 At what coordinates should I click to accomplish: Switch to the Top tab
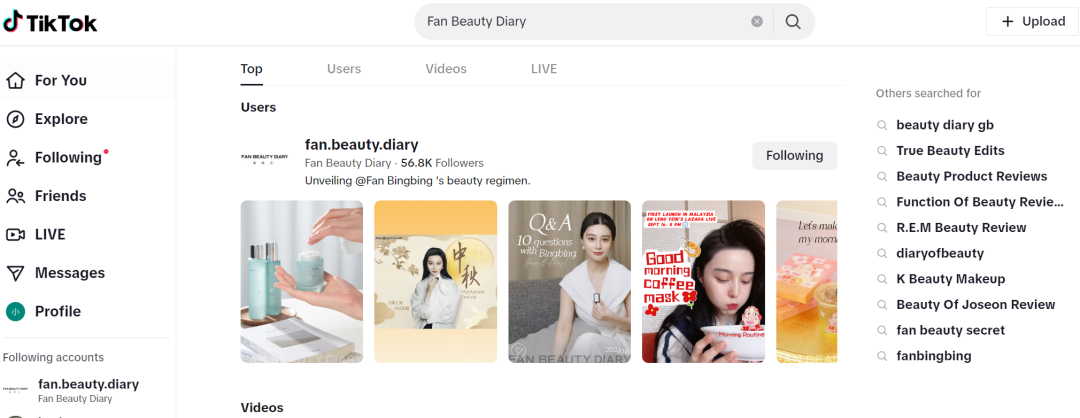[251, 69]
